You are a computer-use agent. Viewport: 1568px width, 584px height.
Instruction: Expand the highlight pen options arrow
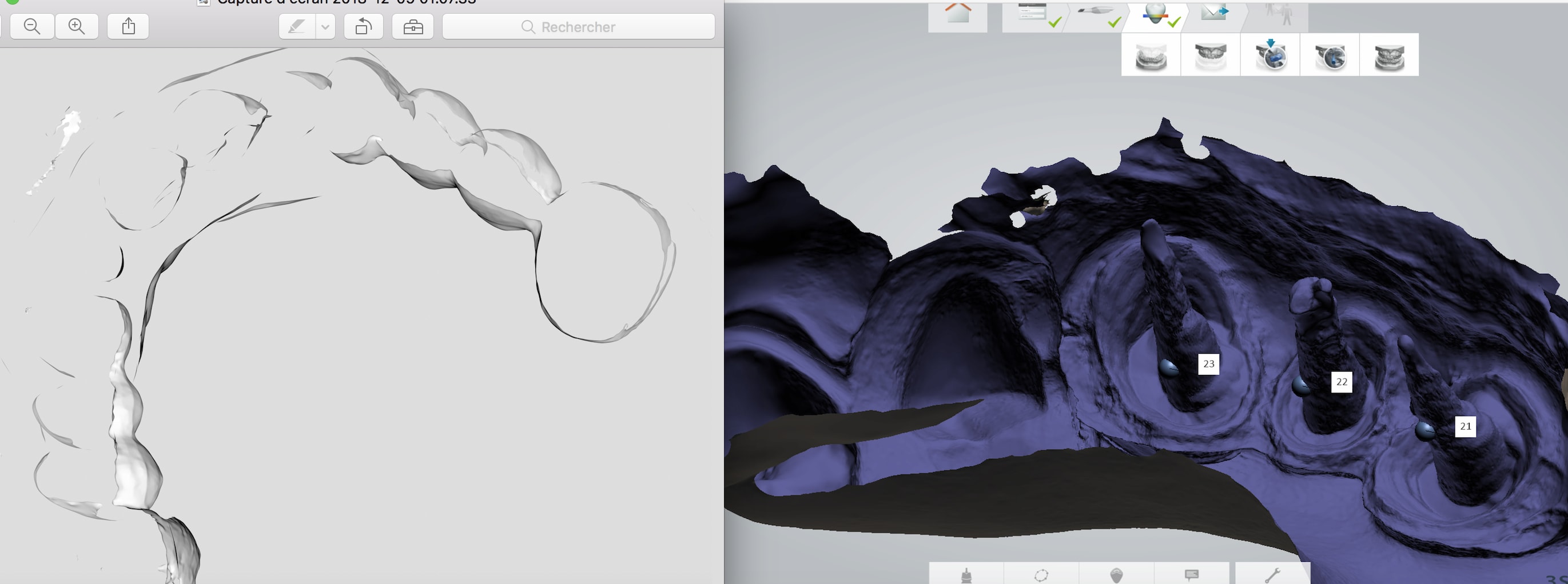pyautogui.click(x=325, y=27)
